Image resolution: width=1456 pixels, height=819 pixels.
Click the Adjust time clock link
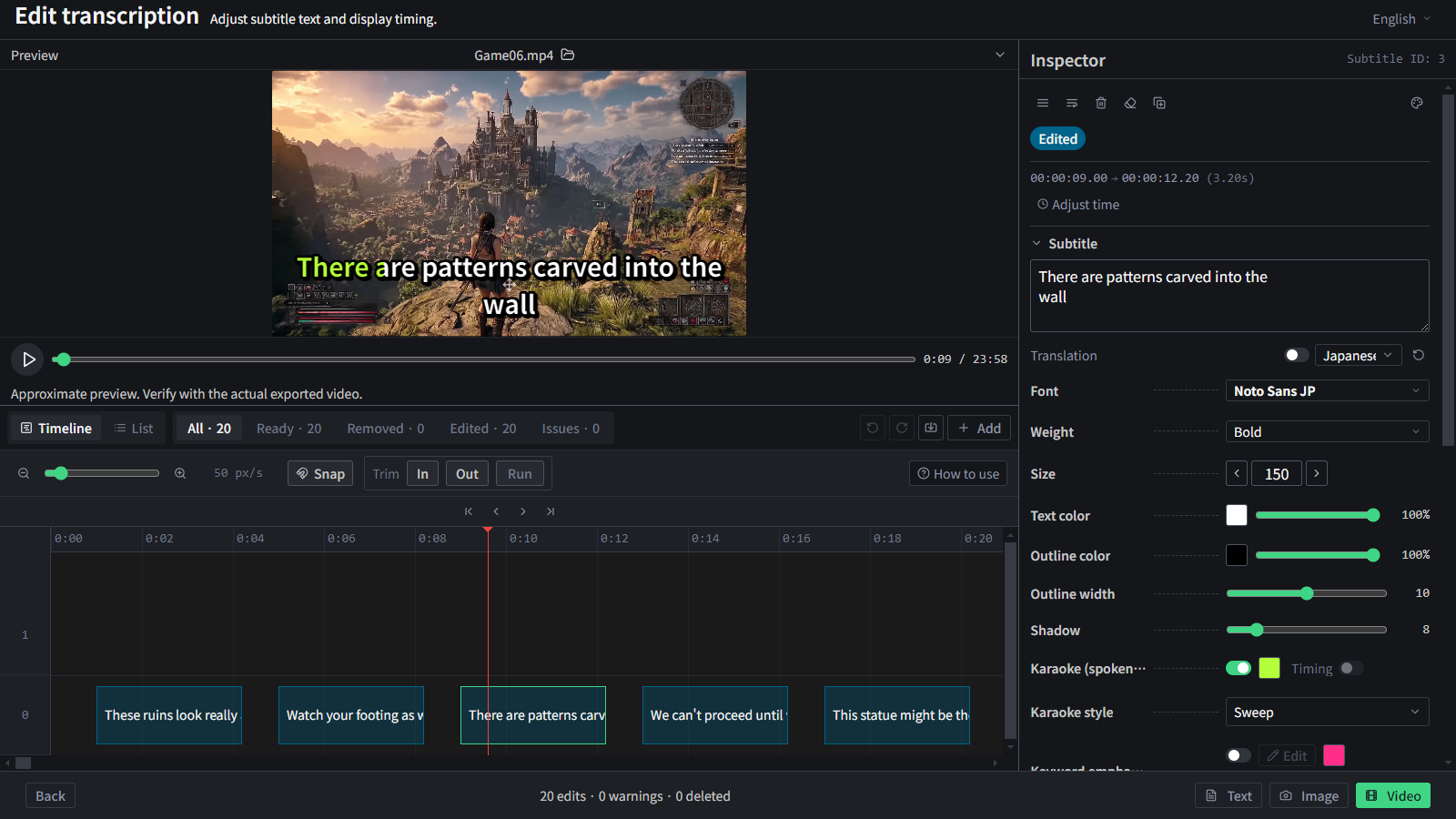1078,205
